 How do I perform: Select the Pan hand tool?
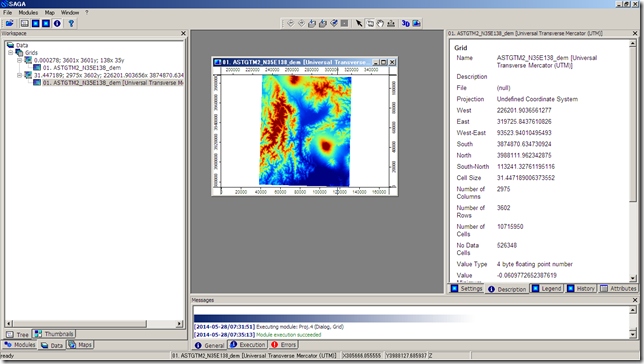pos(380,23)
